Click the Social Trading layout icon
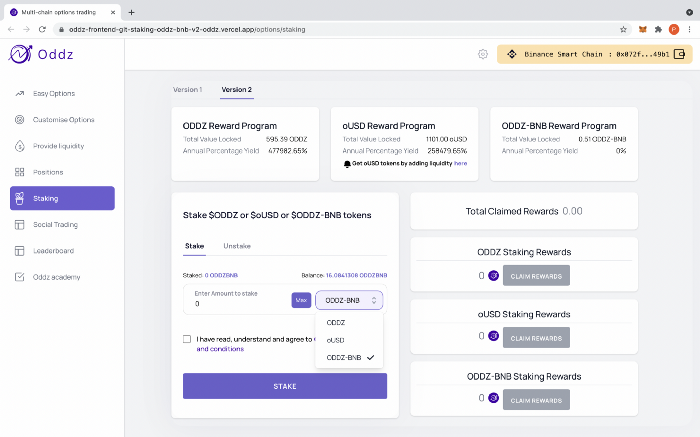700x437 pixels. click(x=20, y=225)
